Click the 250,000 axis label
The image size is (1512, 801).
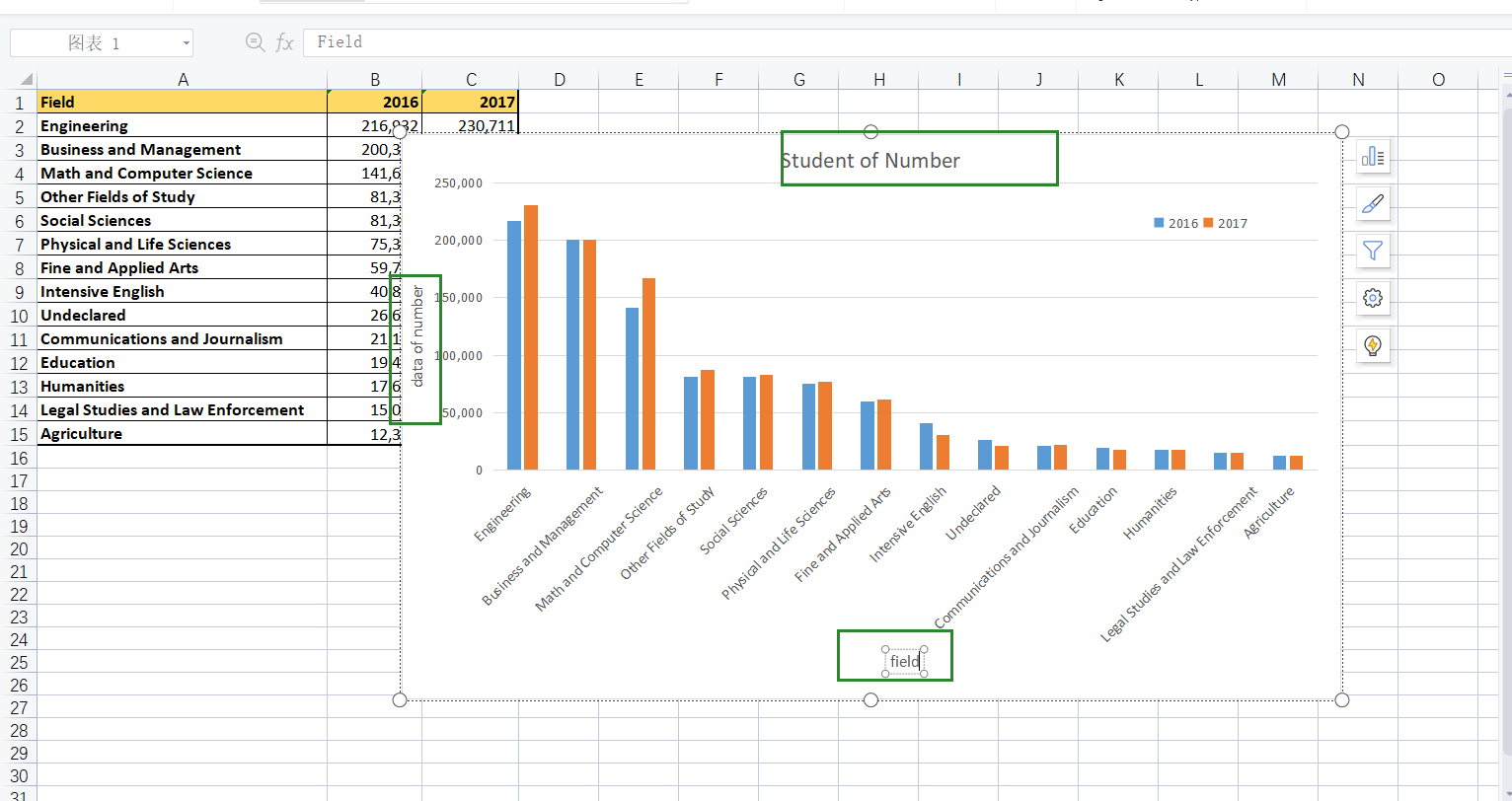tap(458, 182)
